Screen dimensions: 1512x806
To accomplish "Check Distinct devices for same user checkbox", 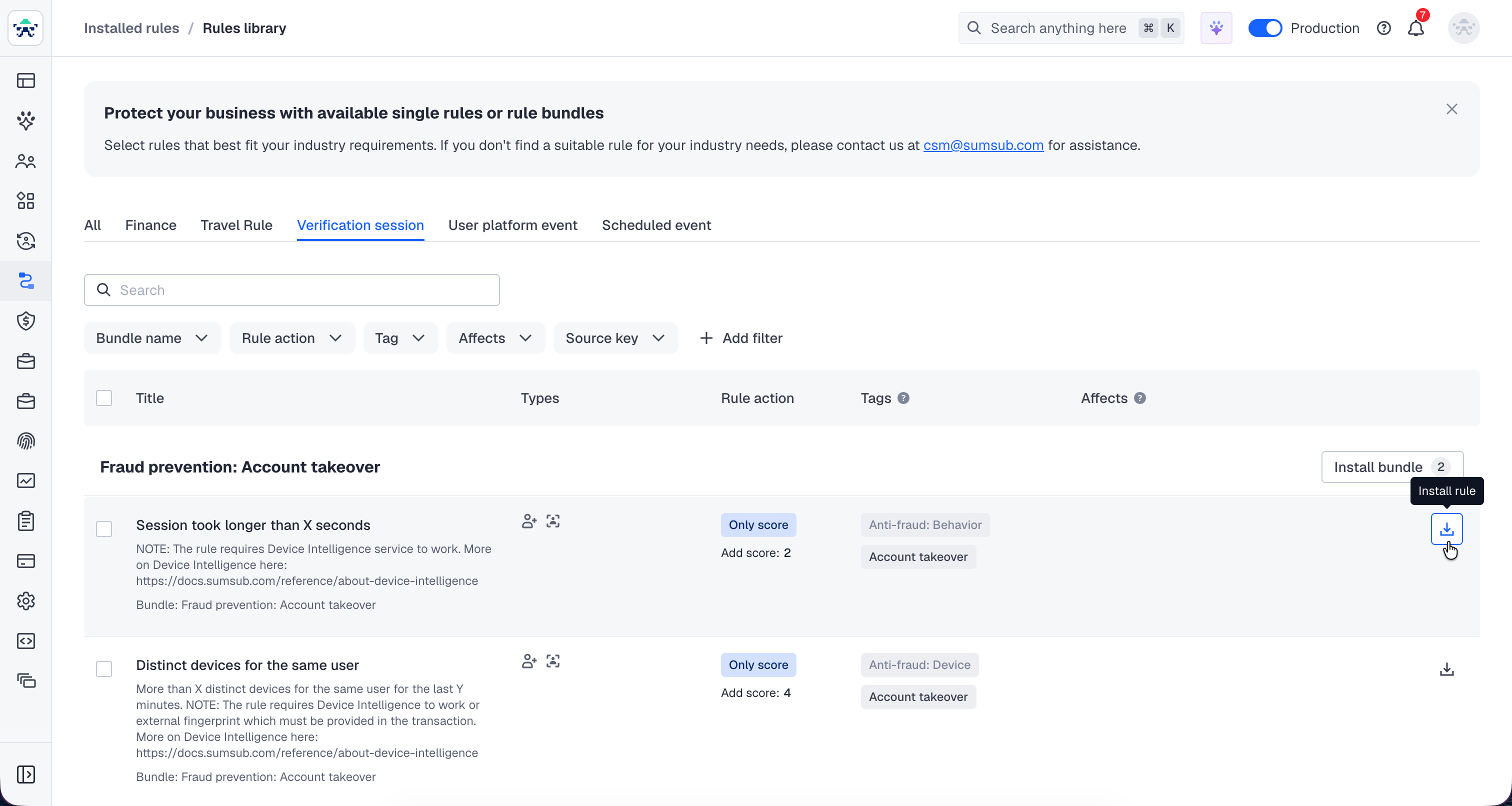I will 104,668.
